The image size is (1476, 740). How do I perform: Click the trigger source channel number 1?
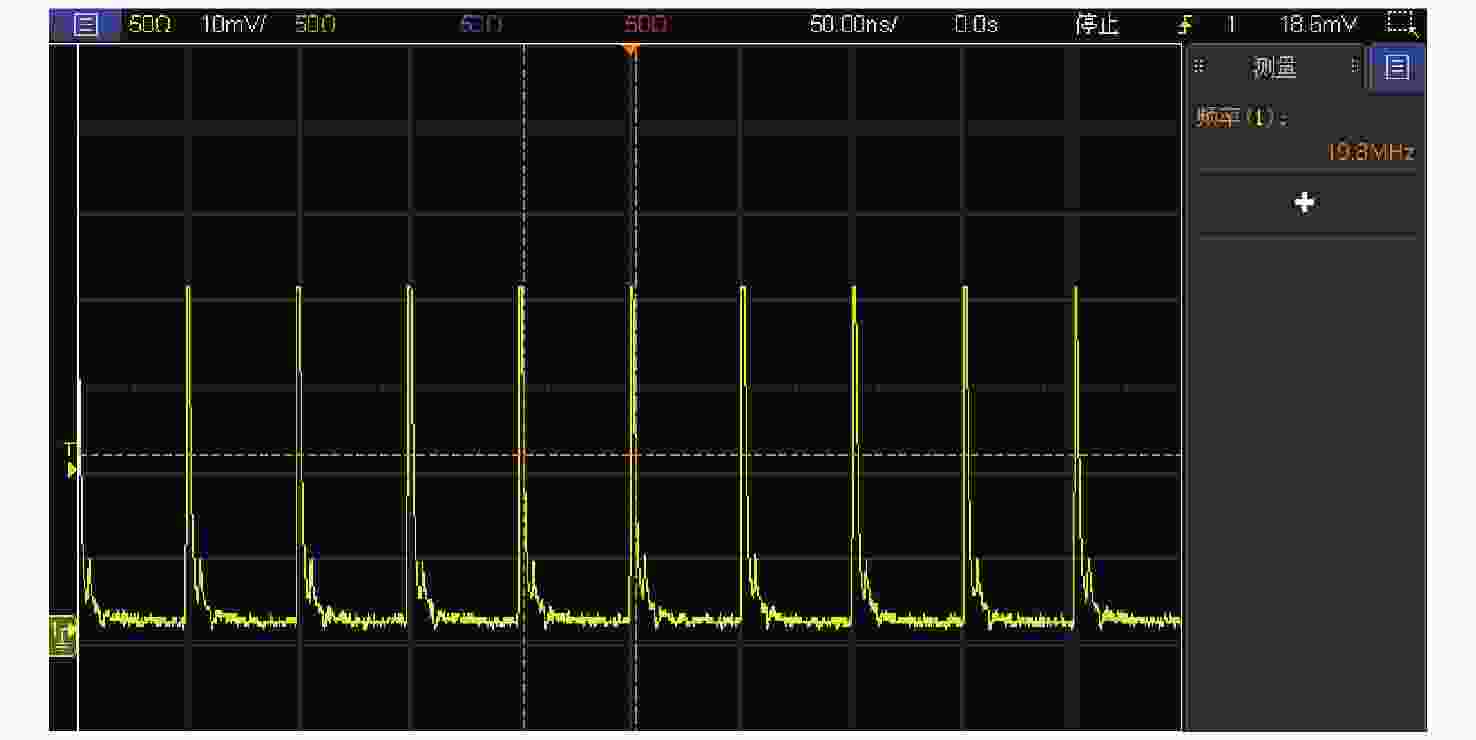1231,25
